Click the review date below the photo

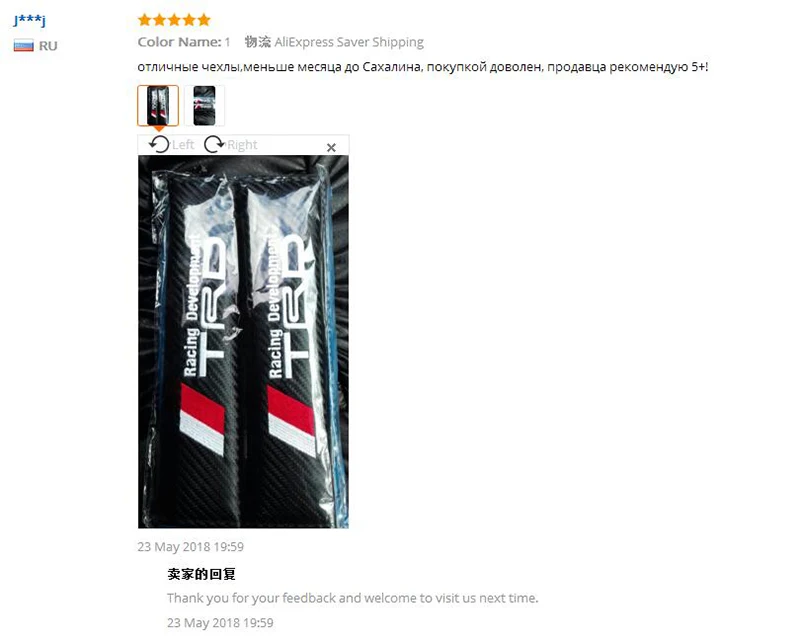pos(190,547)
